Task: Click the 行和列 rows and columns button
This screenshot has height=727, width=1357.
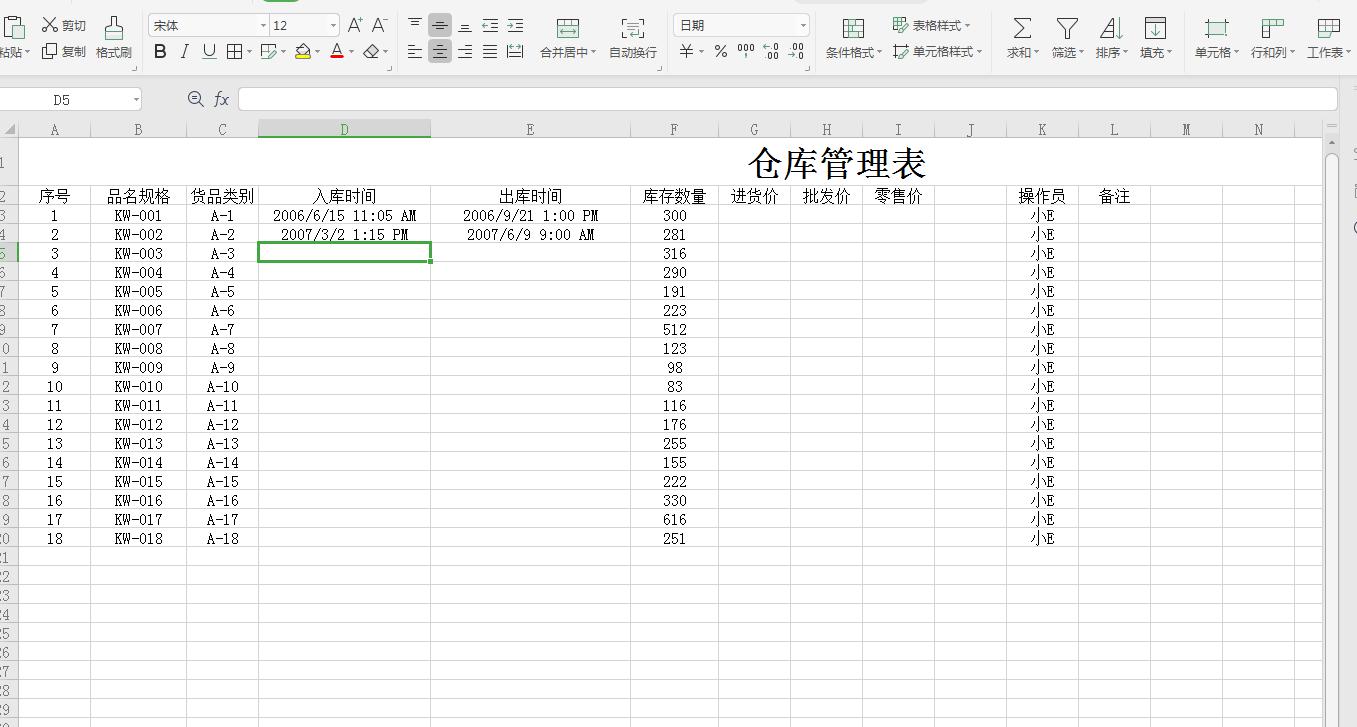Action: [x=1270, y=38]
